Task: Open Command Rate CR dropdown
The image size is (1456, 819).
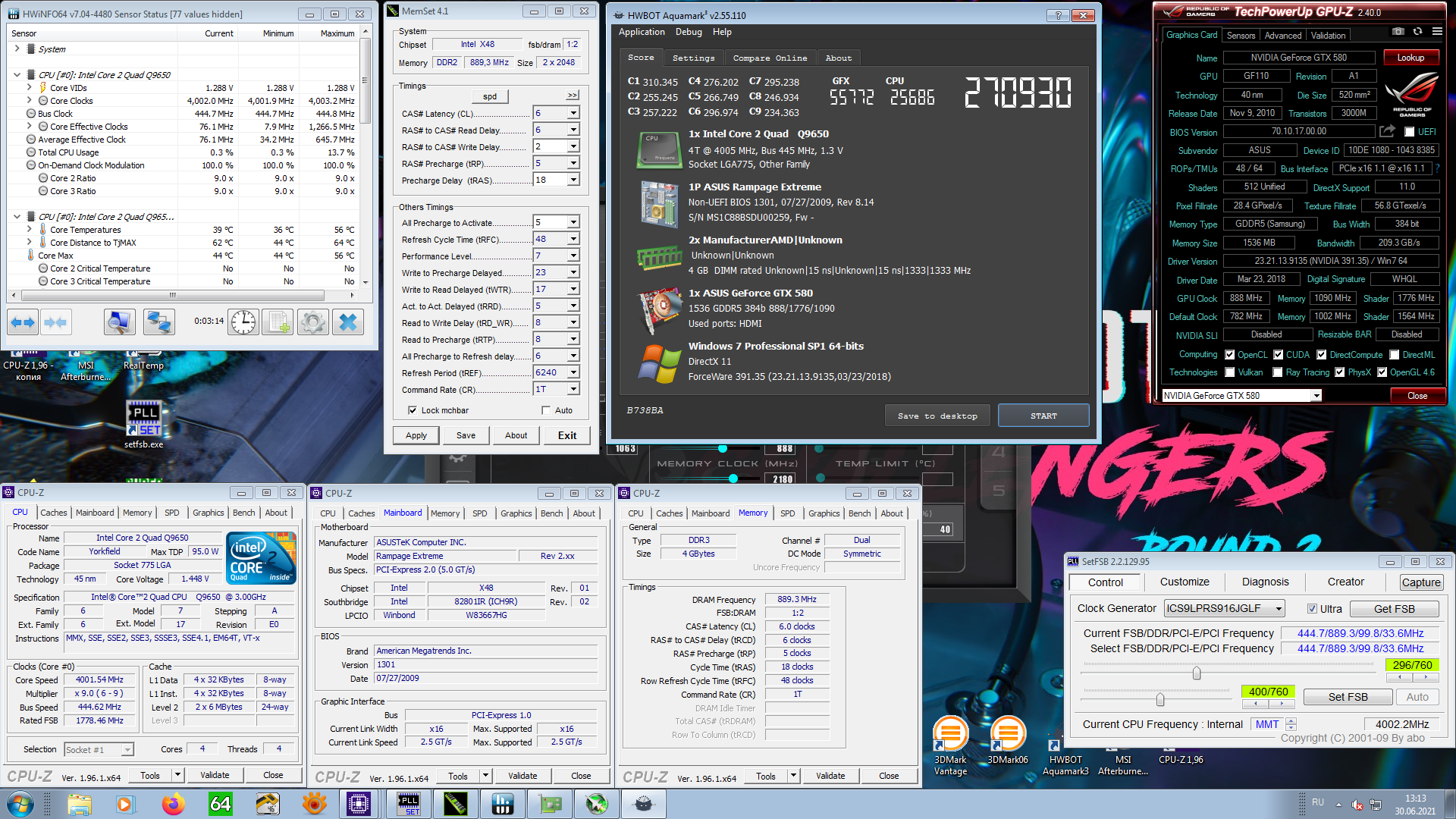Action: [x=573, y=389]
